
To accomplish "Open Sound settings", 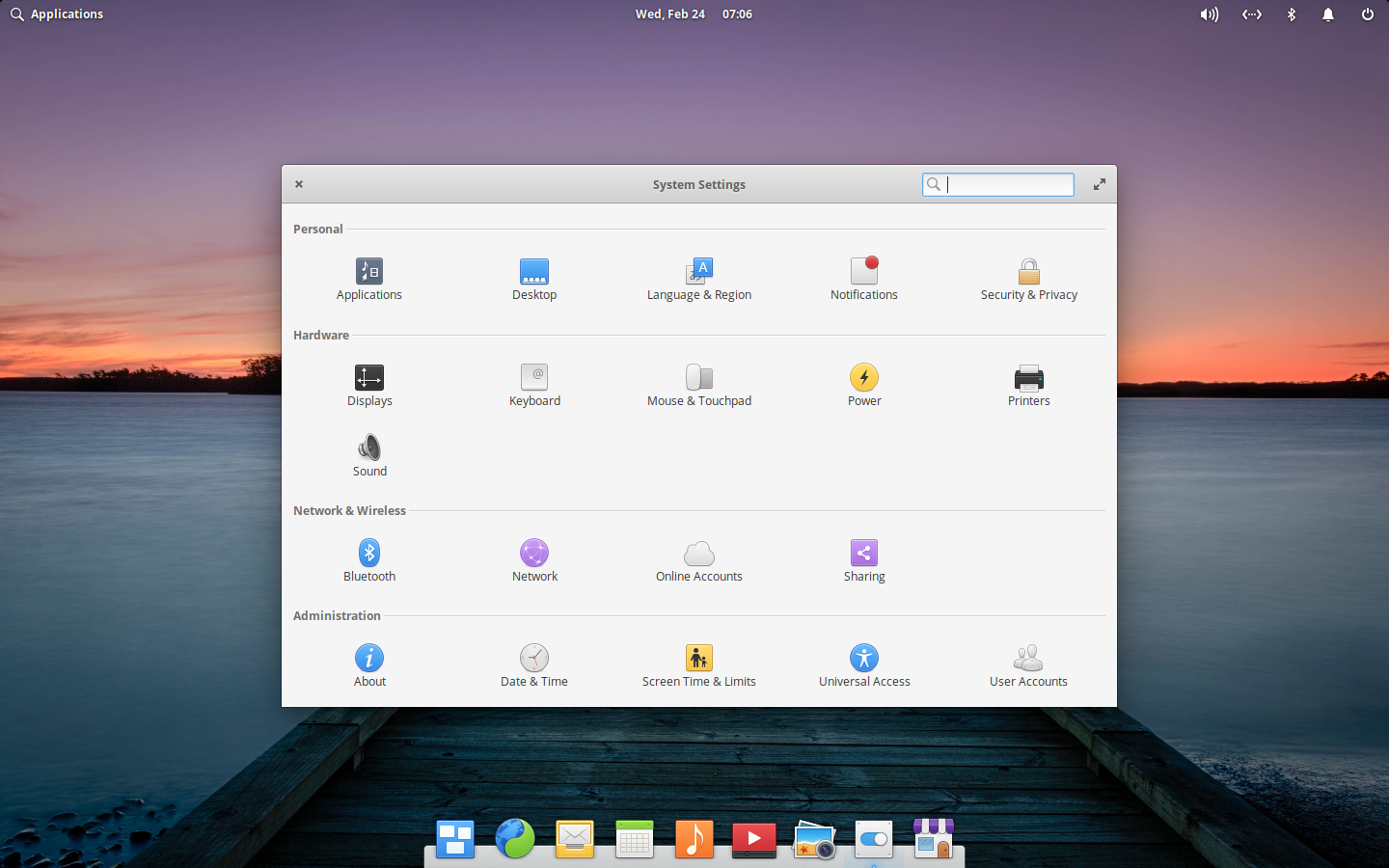I will 369,454.
